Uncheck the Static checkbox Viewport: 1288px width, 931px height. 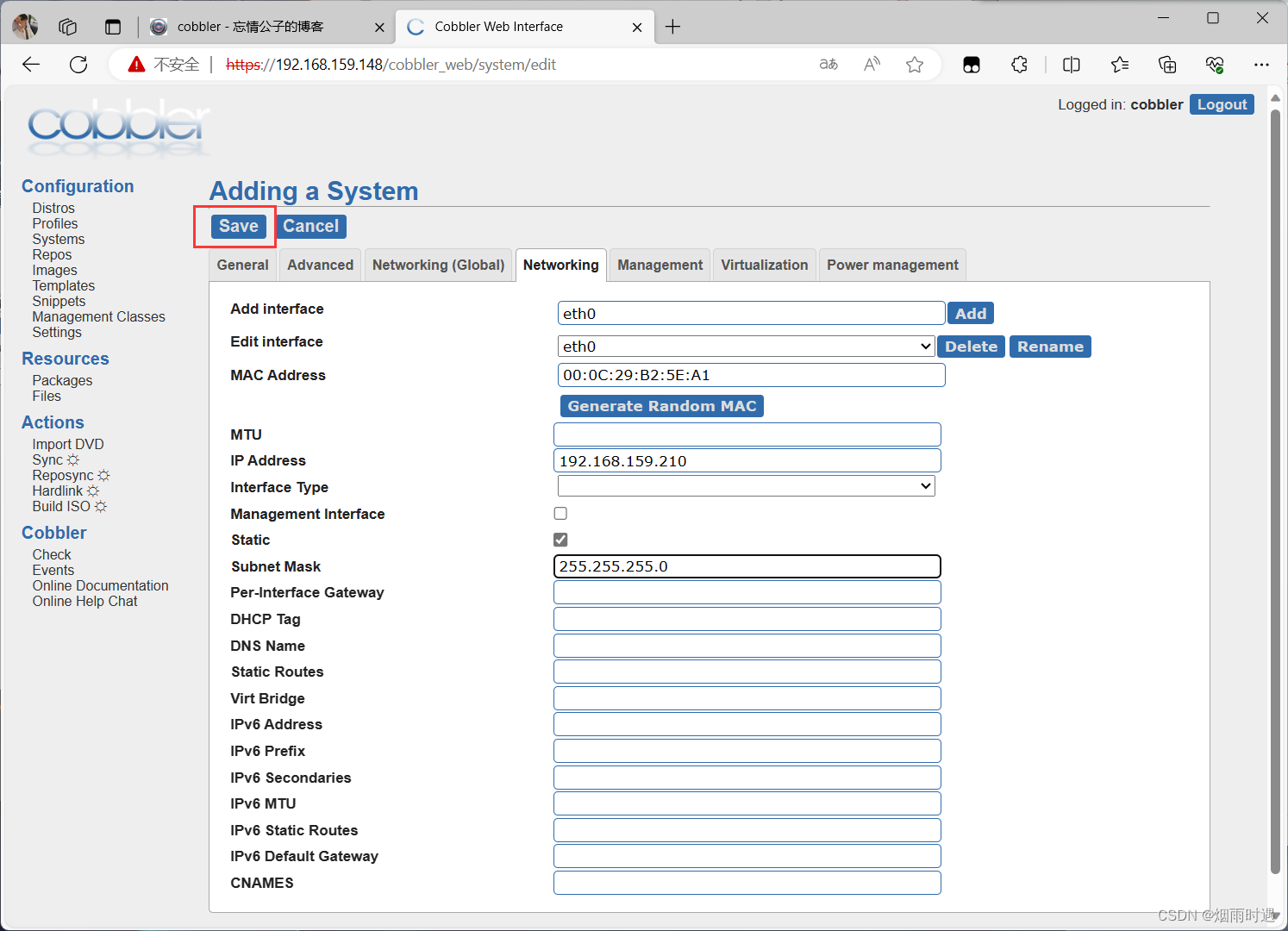coord(560,540)
